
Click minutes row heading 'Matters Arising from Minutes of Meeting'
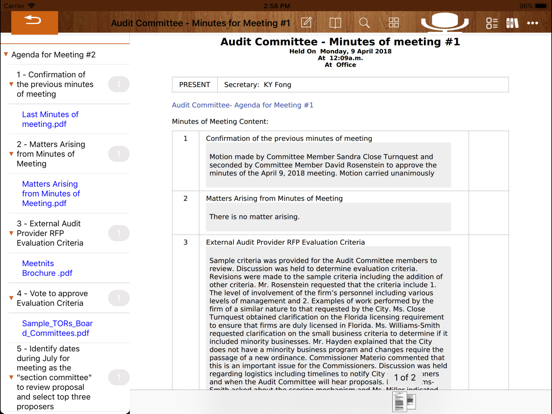click(274, 198)
